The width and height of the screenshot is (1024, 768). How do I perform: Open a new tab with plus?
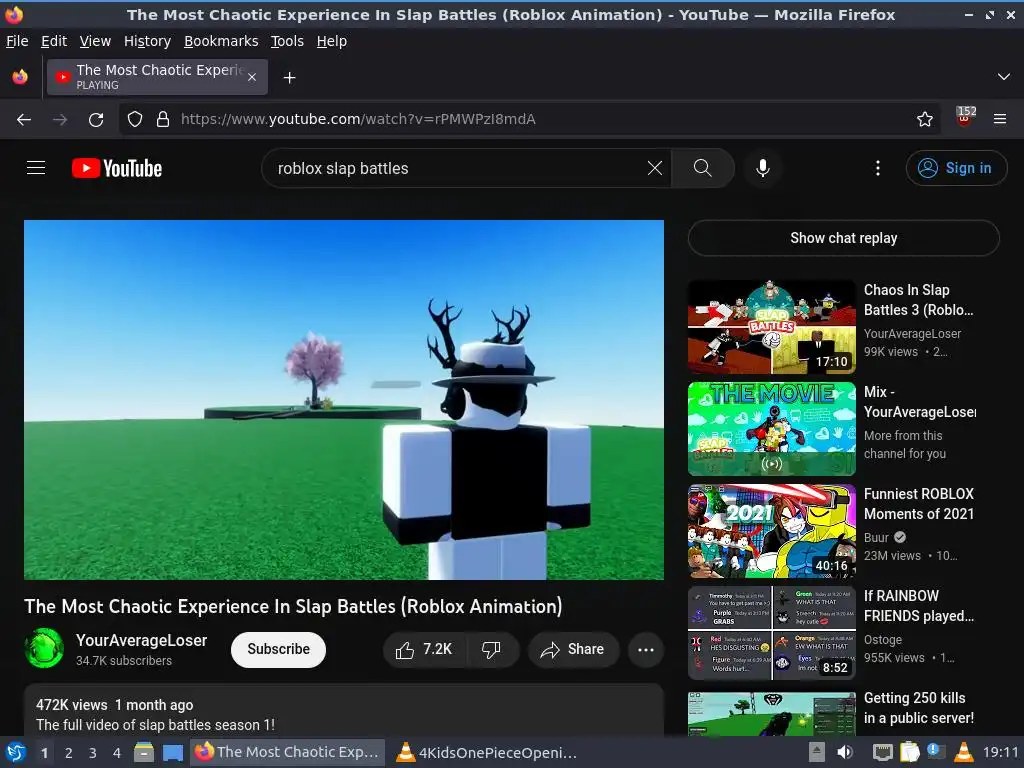pos(289,78)
